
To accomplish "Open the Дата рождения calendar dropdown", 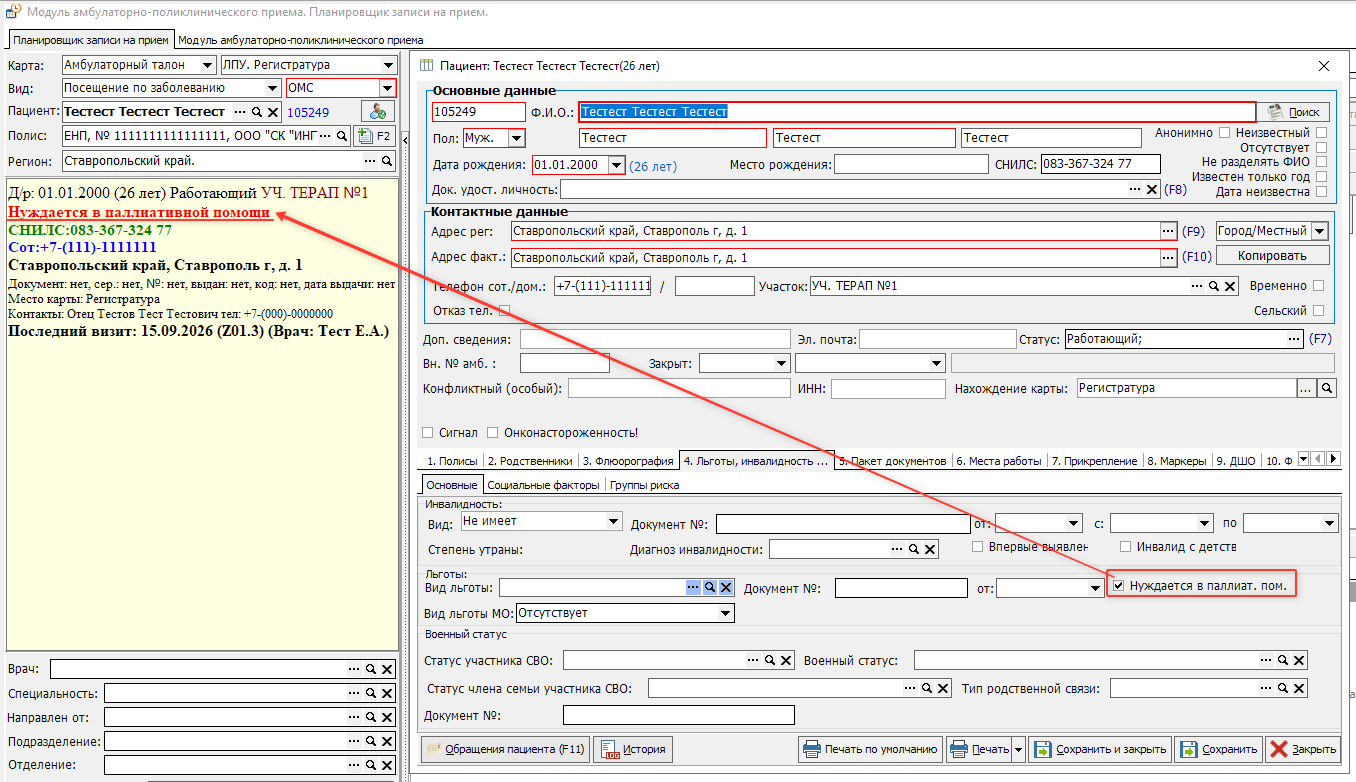I will [617, 165].
